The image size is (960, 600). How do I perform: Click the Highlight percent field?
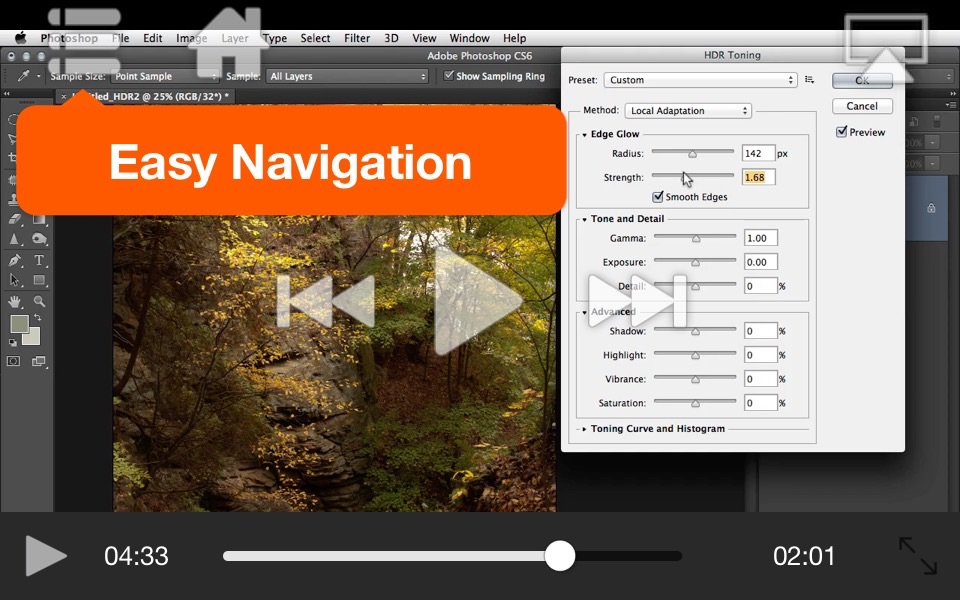pyautogui.click(x=760, y=354)
